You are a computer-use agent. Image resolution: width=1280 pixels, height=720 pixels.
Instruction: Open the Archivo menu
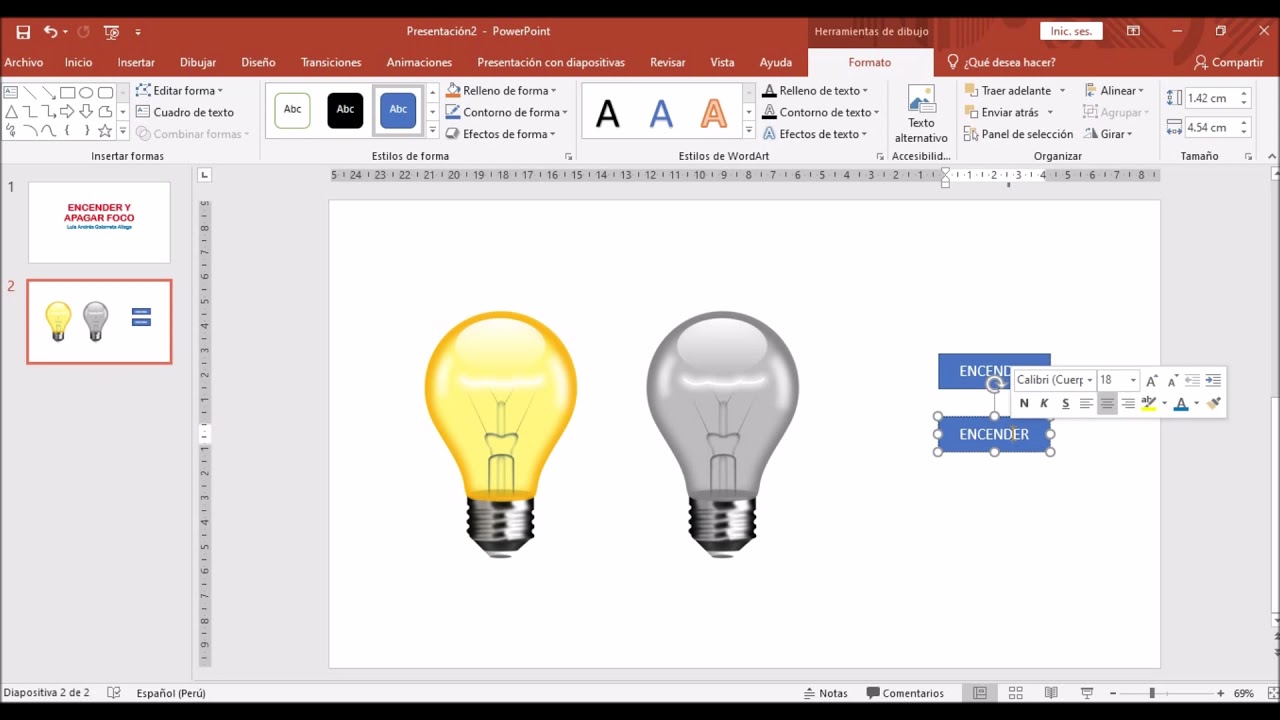[x=24, y=62]
